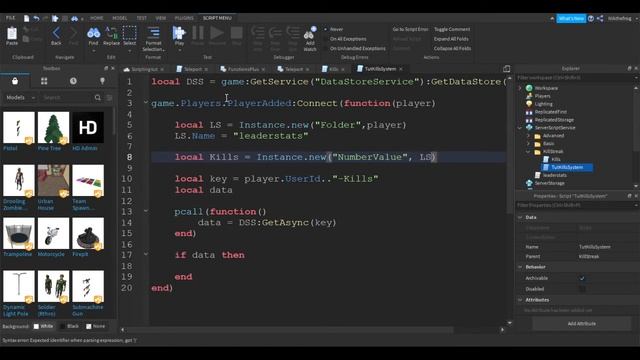Expand the Basic folder

pos(528,144)
